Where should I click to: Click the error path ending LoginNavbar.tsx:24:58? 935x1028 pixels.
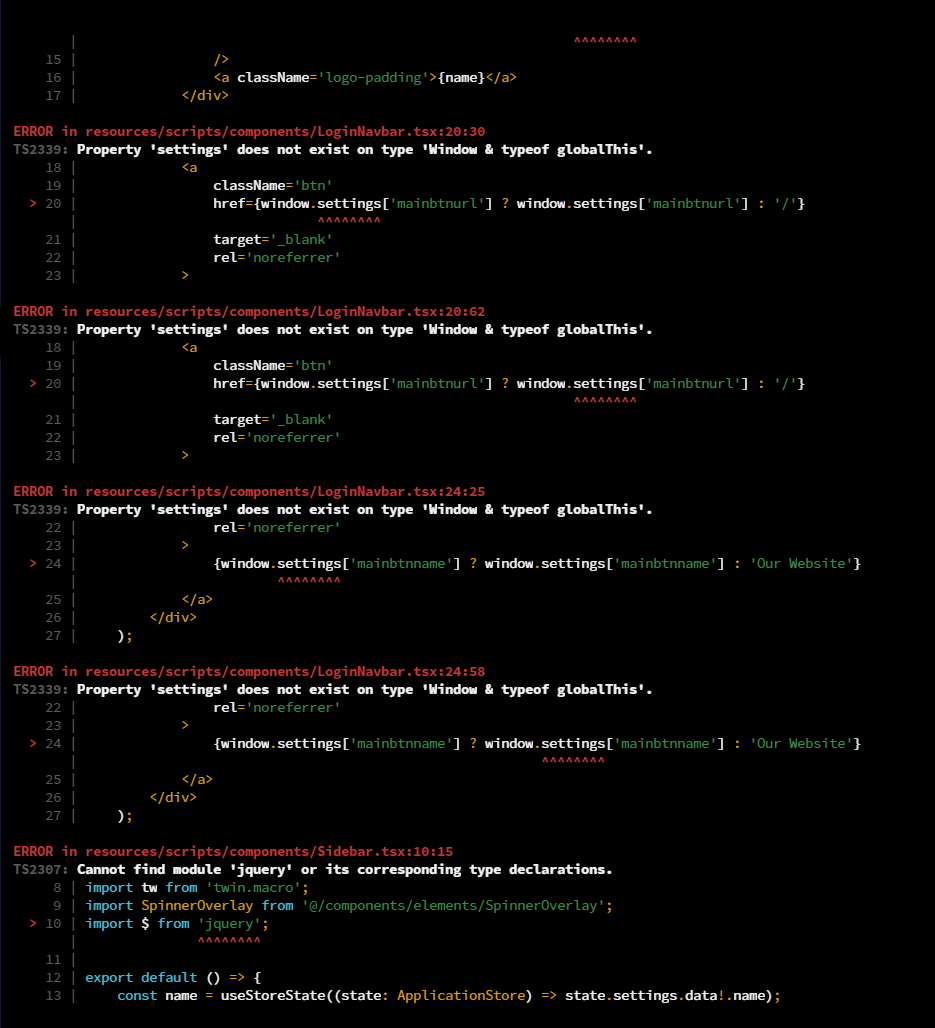point(285,671)
